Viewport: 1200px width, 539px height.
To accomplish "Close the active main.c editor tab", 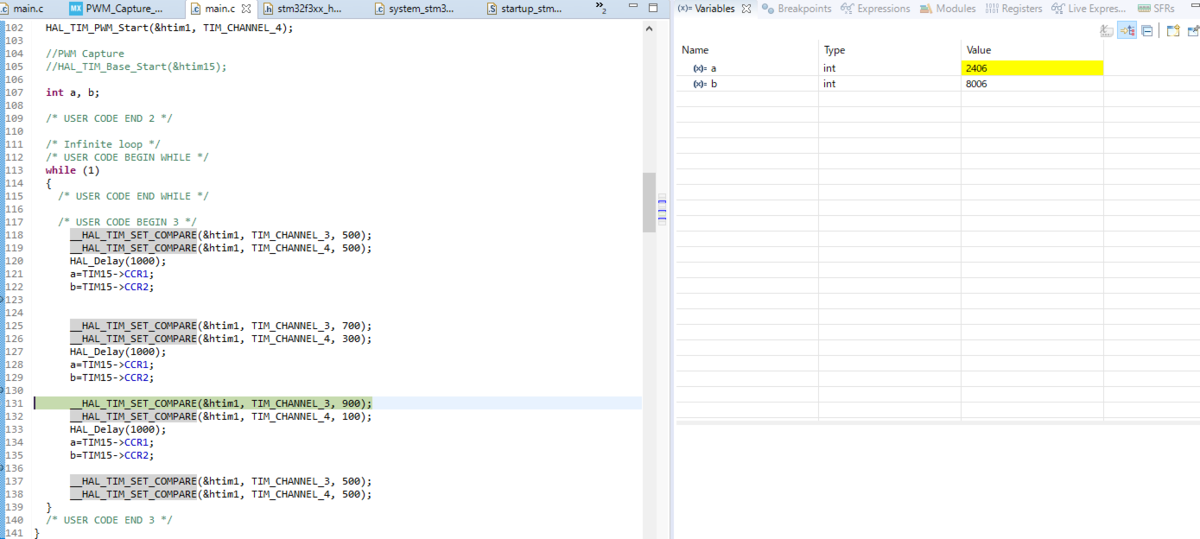I will point(247,9).
